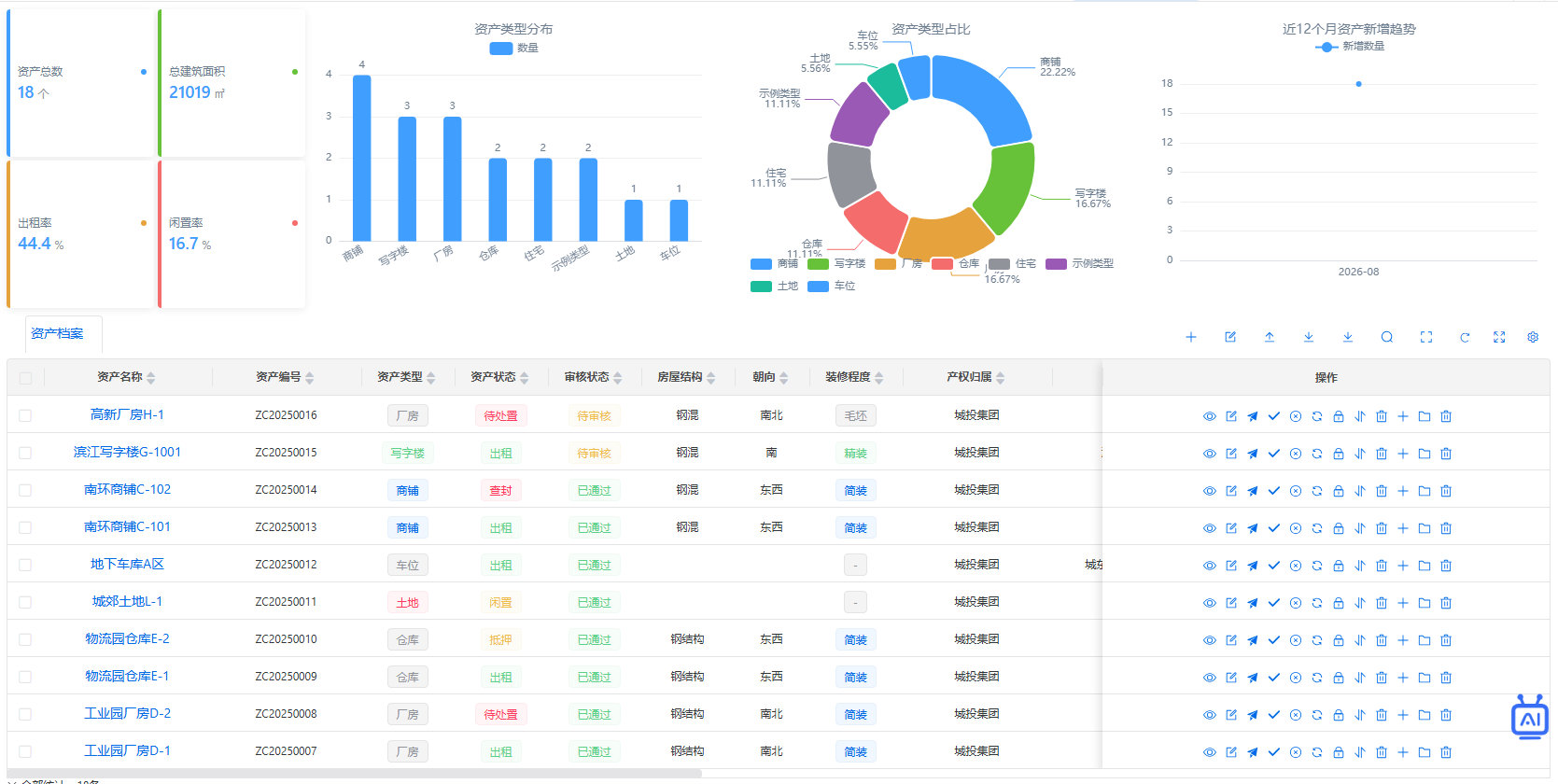This screenshot has width=1558, height=784.
Task: Check the row checkbox for 工业园厂房D-2
Action: (25, 714)
